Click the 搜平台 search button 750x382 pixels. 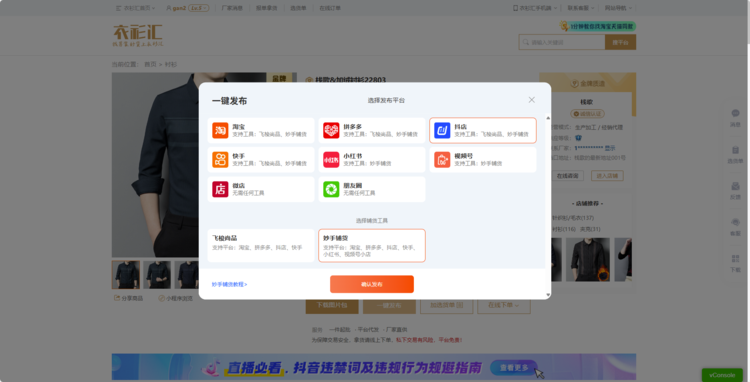[620, 42]
